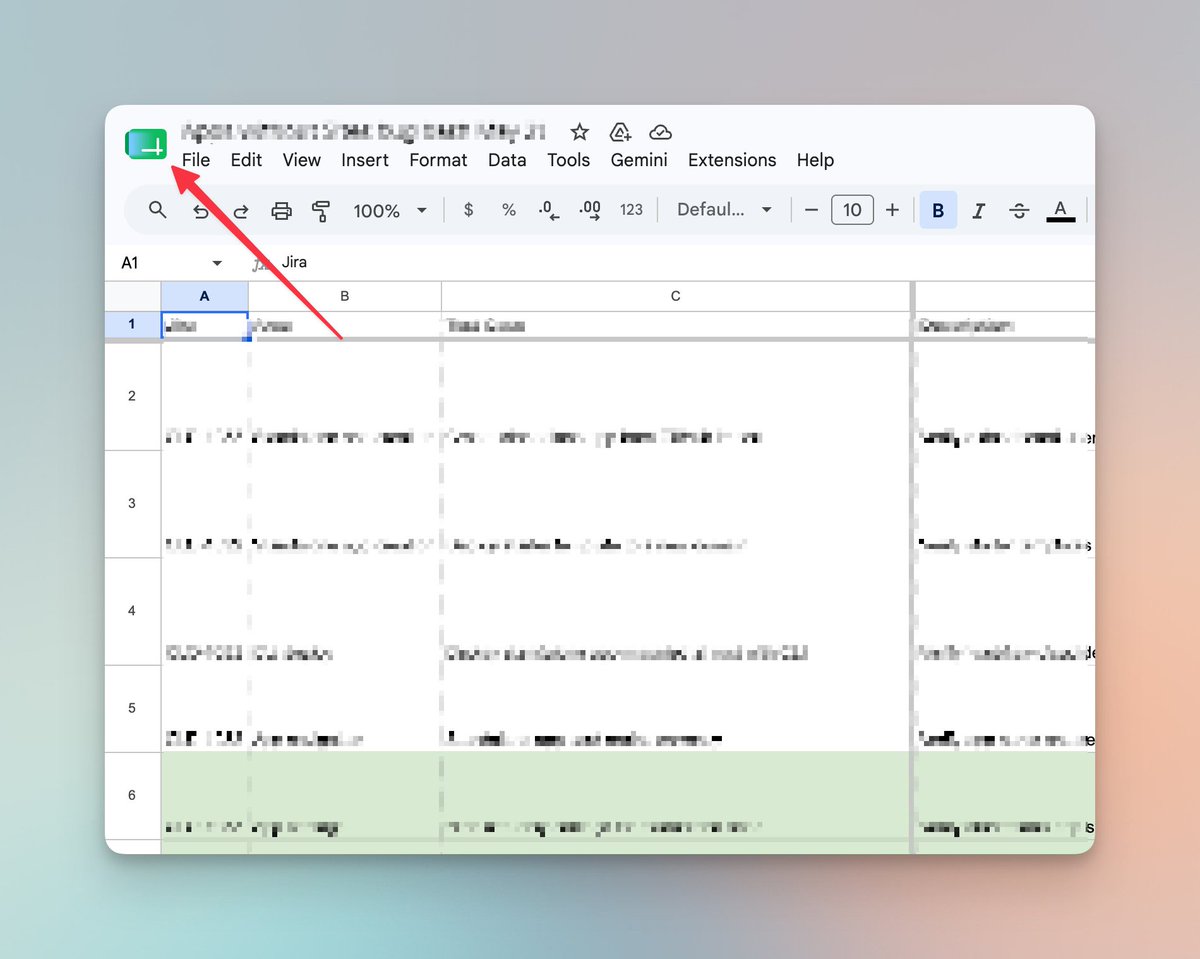Click the font size field showing 10
This screenshot has width=1200, height=959.
[x=852, y=210]
